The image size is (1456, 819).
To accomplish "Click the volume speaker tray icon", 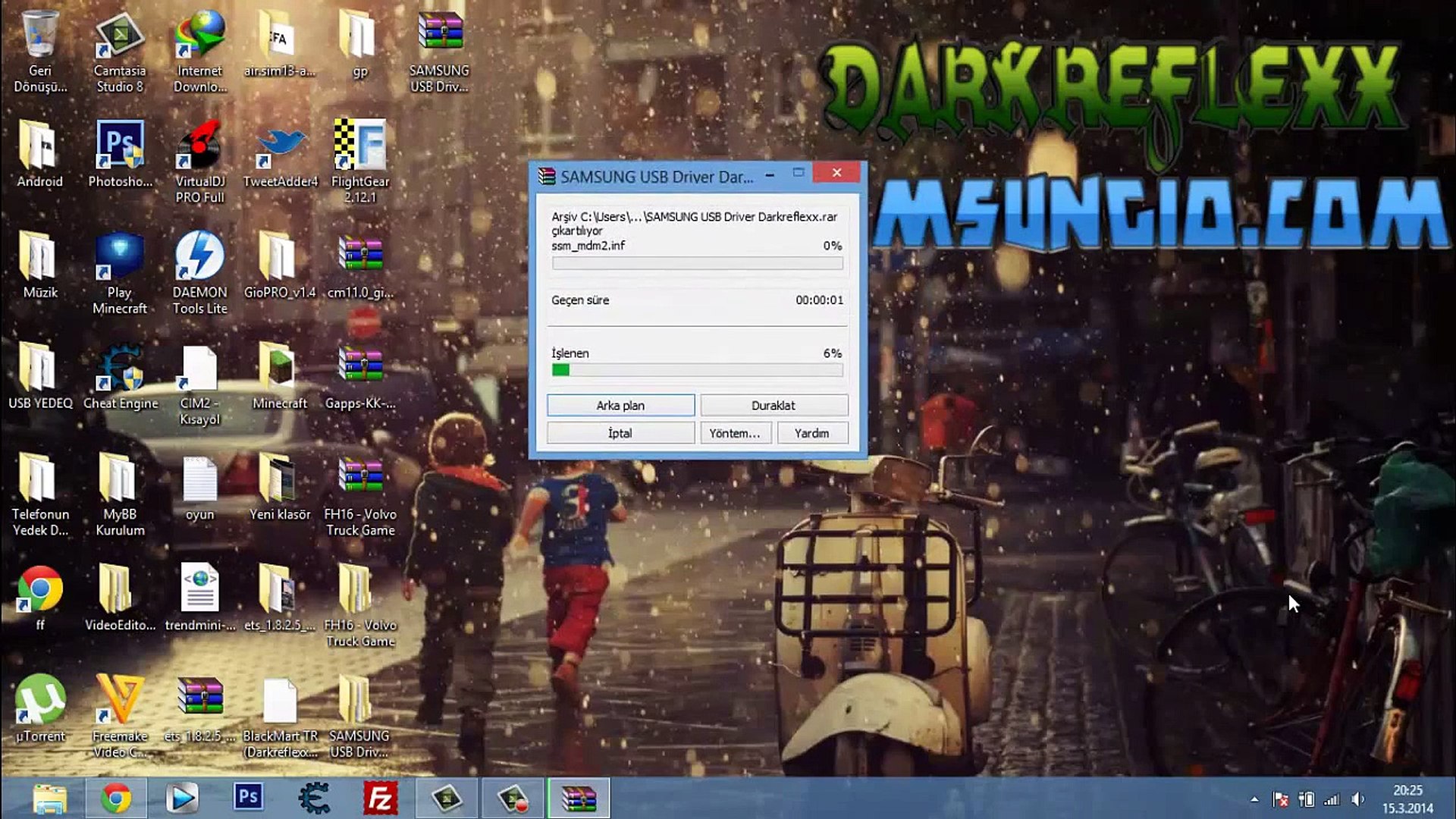I will pyautogui.click(x=1357, y=799).
